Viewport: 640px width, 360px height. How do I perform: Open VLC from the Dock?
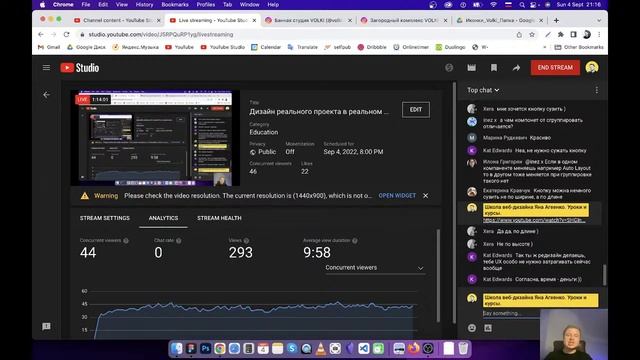pos(321,349)
